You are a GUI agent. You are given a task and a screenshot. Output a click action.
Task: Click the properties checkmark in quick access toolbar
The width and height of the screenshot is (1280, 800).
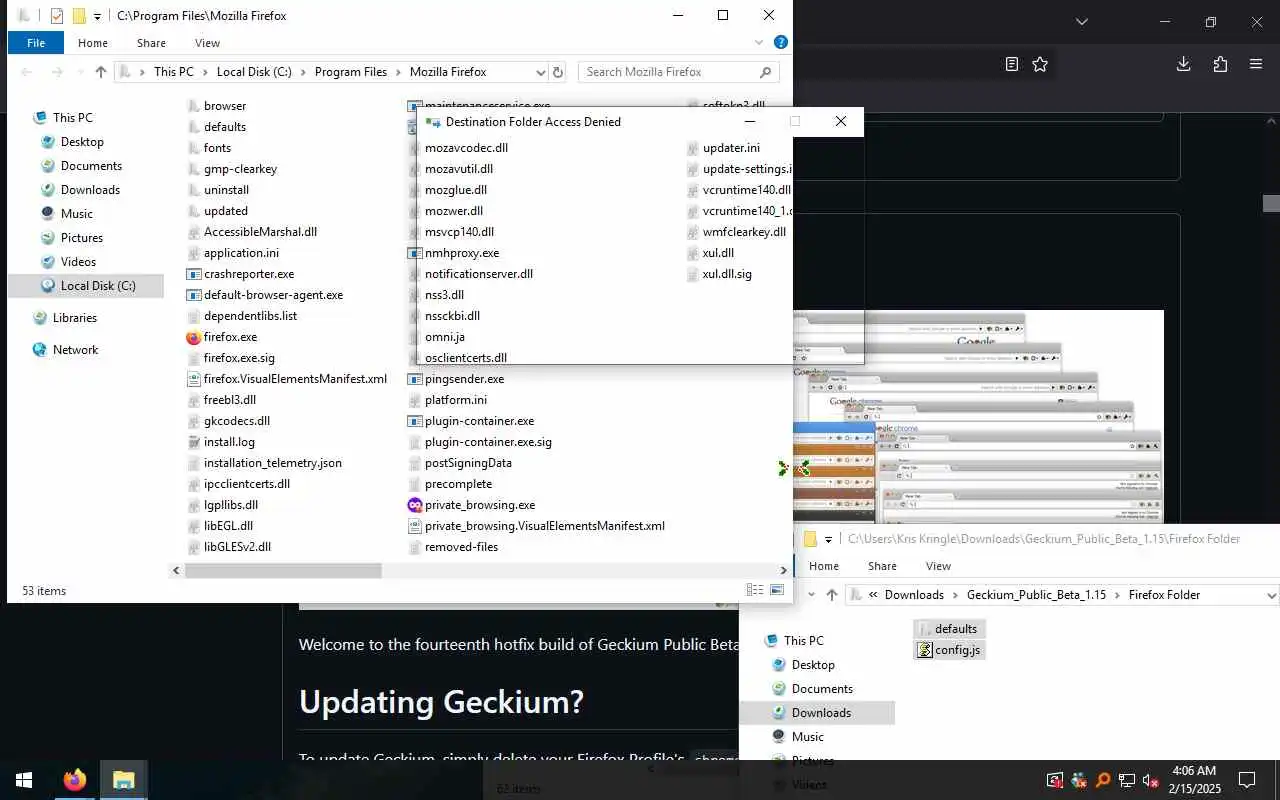[x=56, y=16]
